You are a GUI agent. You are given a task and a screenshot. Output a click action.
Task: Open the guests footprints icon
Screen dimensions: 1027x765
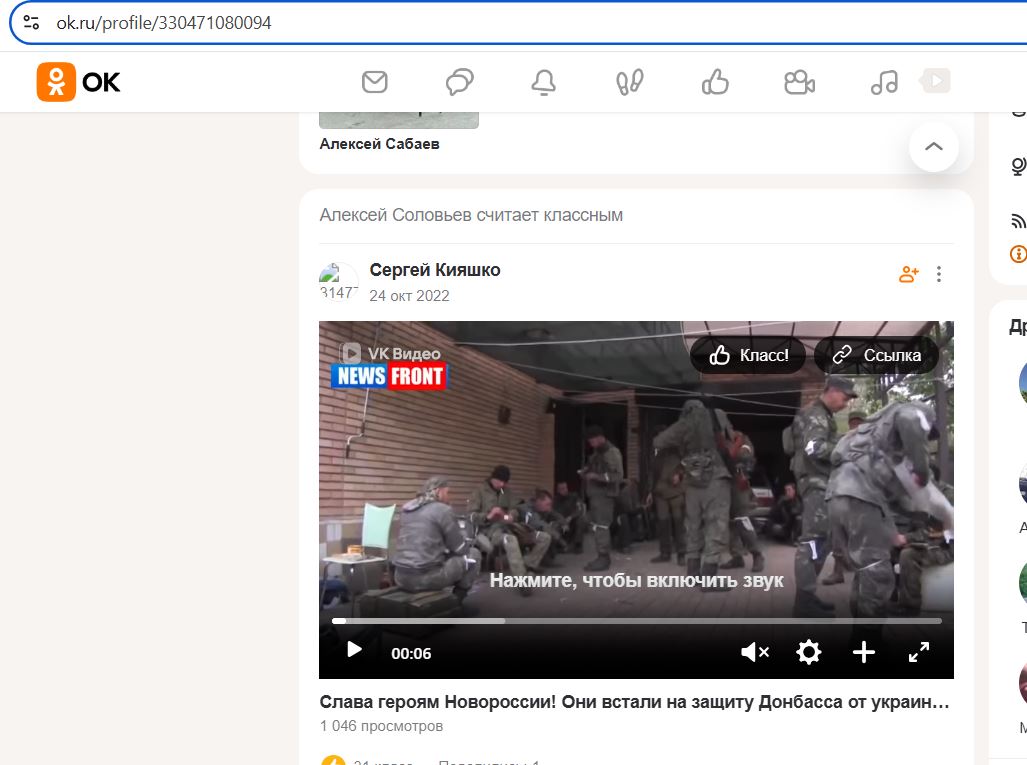pos(629,83)
